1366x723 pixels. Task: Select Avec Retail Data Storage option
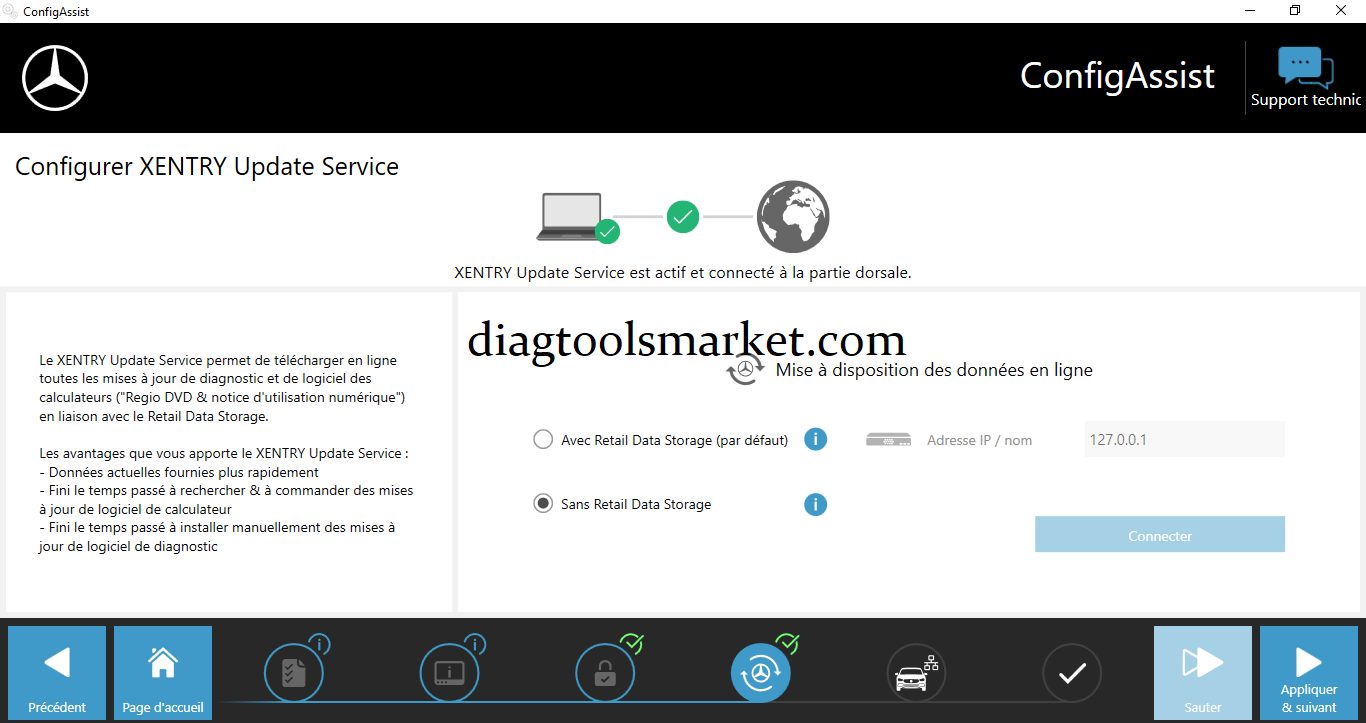543,440
